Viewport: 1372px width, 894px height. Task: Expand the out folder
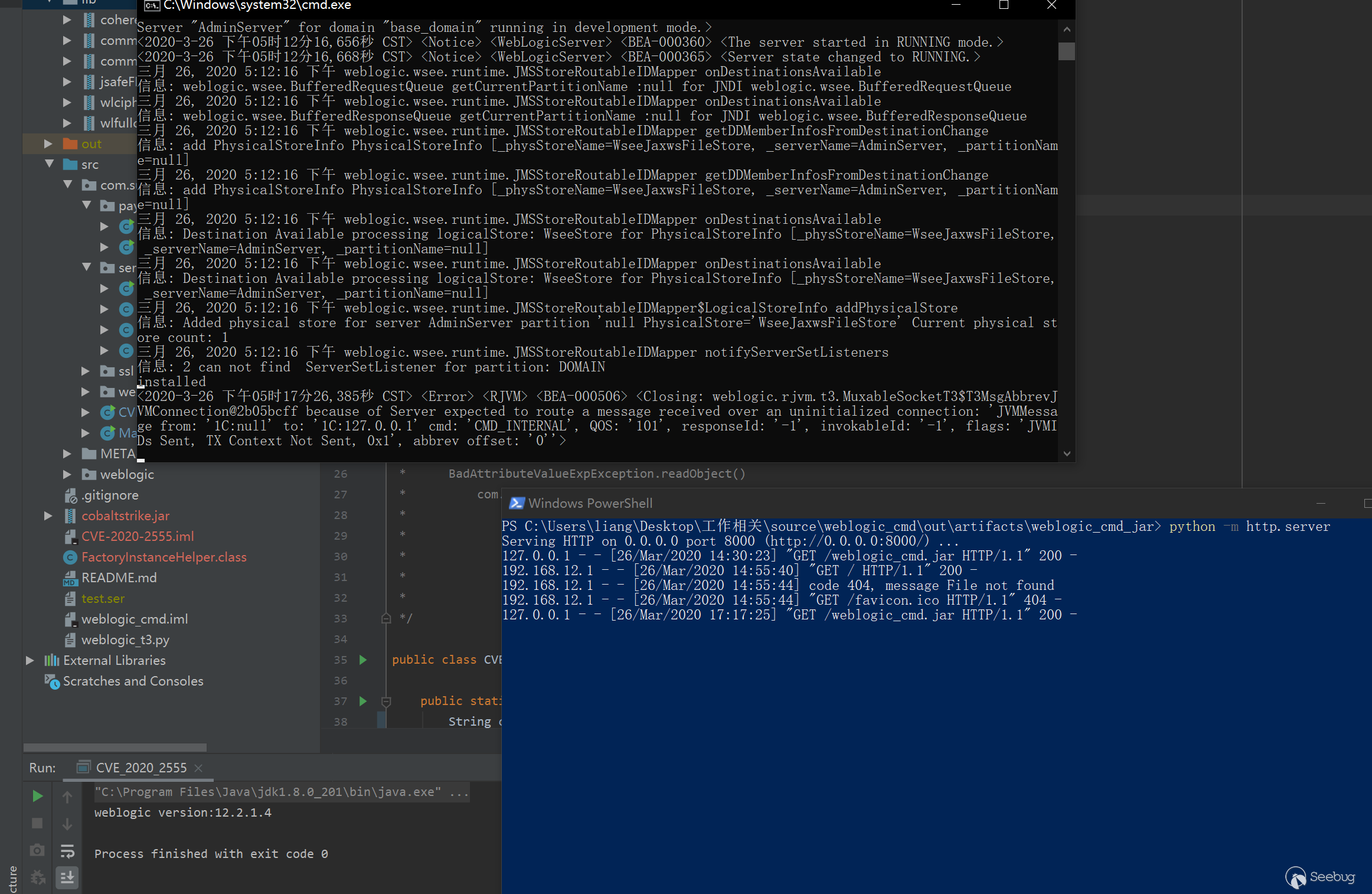pos(48,143)
